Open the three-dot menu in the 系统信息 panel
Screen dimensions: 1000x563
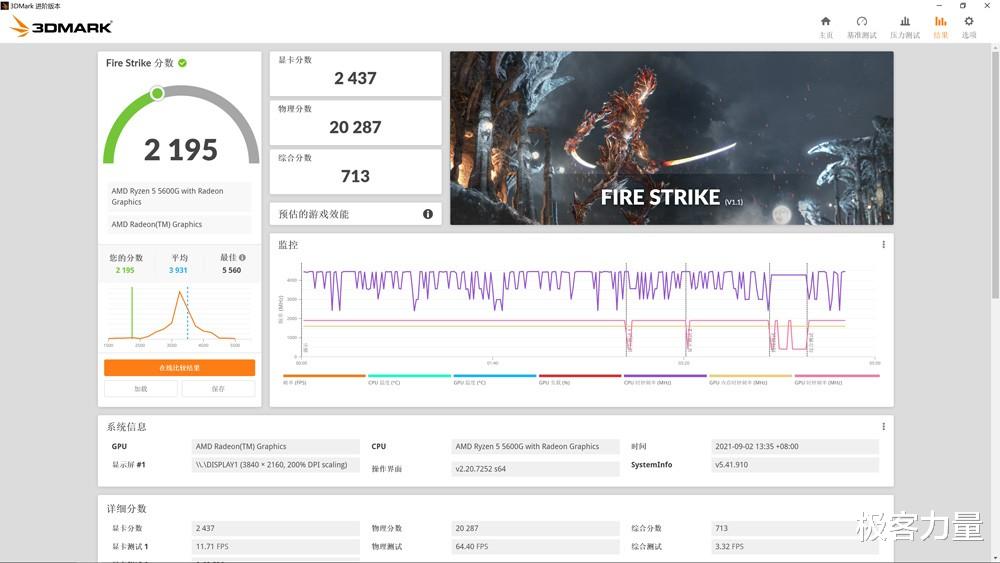point(883,427)
